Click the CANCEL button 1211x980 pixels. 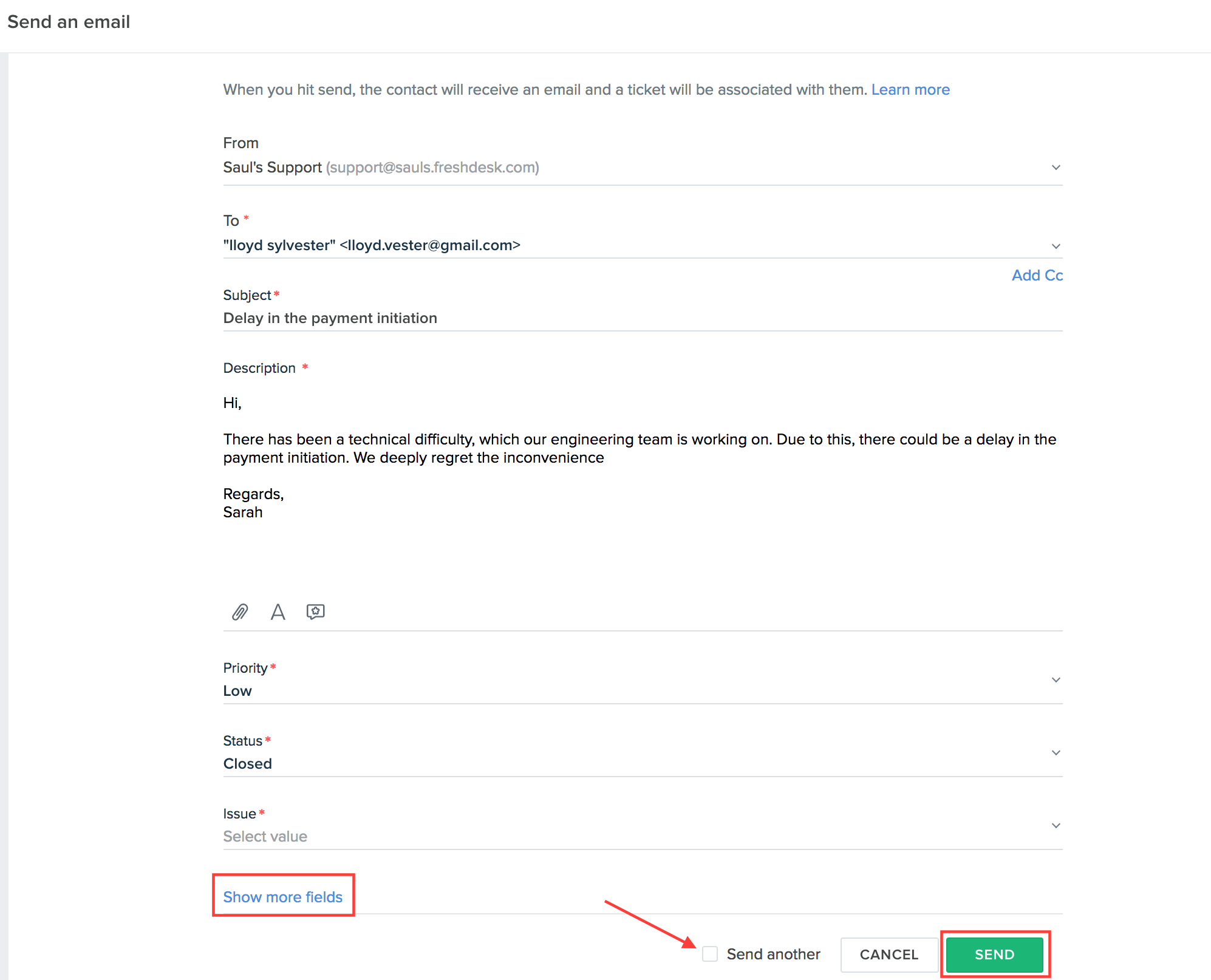click(889, 954)
